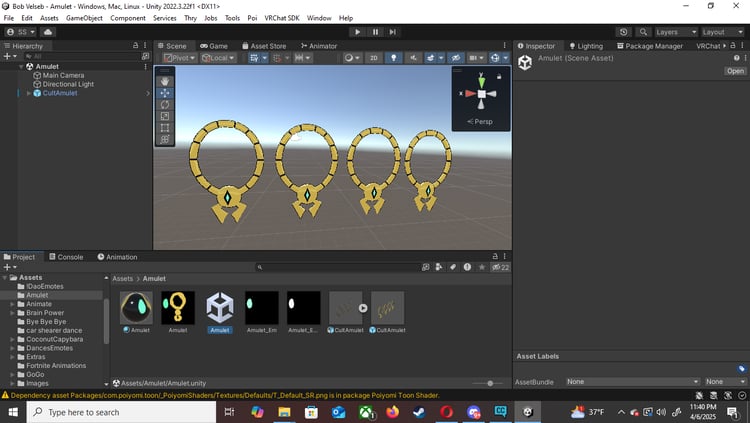
Task: Toggle the Hierarchy panel lock
Action: [135, 45]
